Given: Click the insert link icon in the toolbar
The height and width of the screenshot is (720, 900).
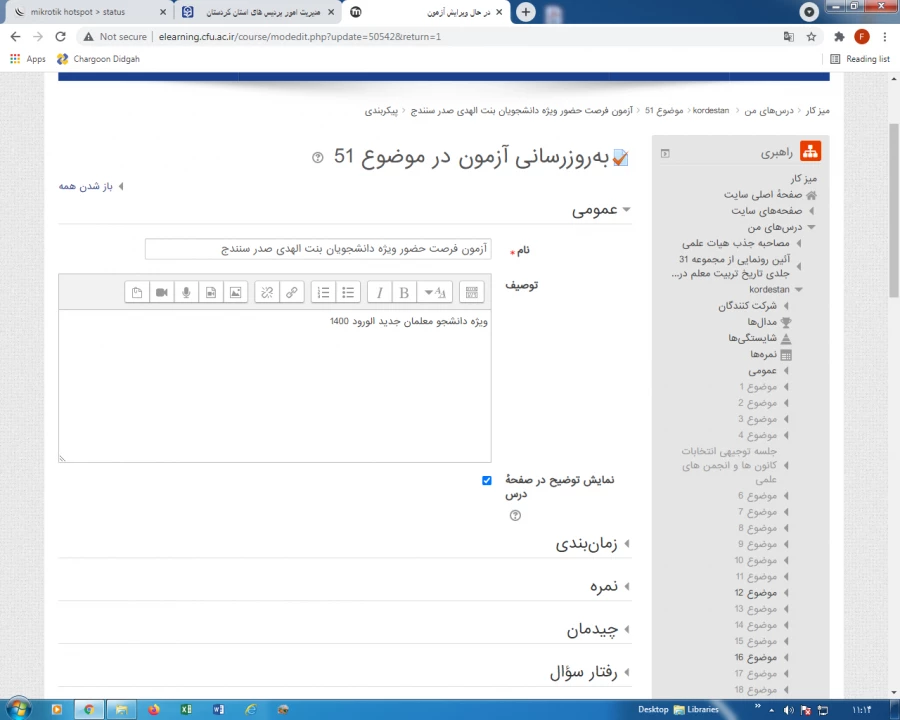Looking at the screenshot, I should pyautogui.click(x=291, y=292).
